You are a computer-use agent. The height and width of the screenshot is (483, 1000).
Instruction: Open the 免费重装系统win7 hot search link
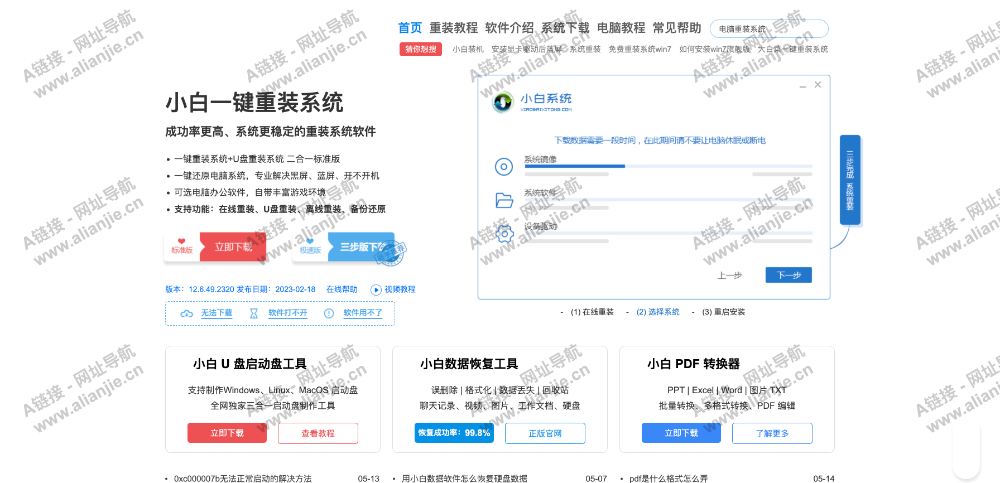pos(640,49)
